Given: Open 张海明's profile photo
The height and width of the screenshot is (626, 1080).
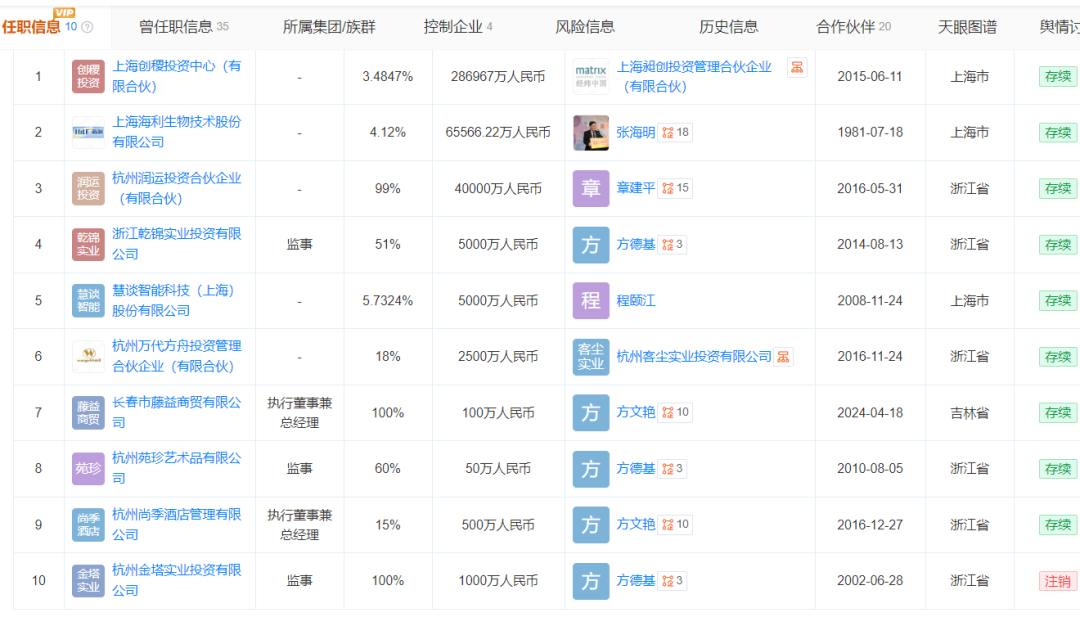Looking at the screenshot, I should point(591,132).
